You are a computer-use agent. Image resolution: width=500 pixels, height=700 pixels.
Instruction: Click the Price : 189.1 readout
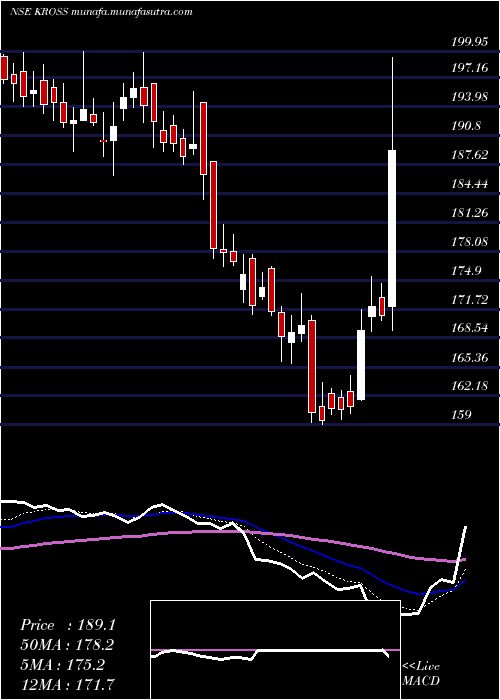click(68, 625)
